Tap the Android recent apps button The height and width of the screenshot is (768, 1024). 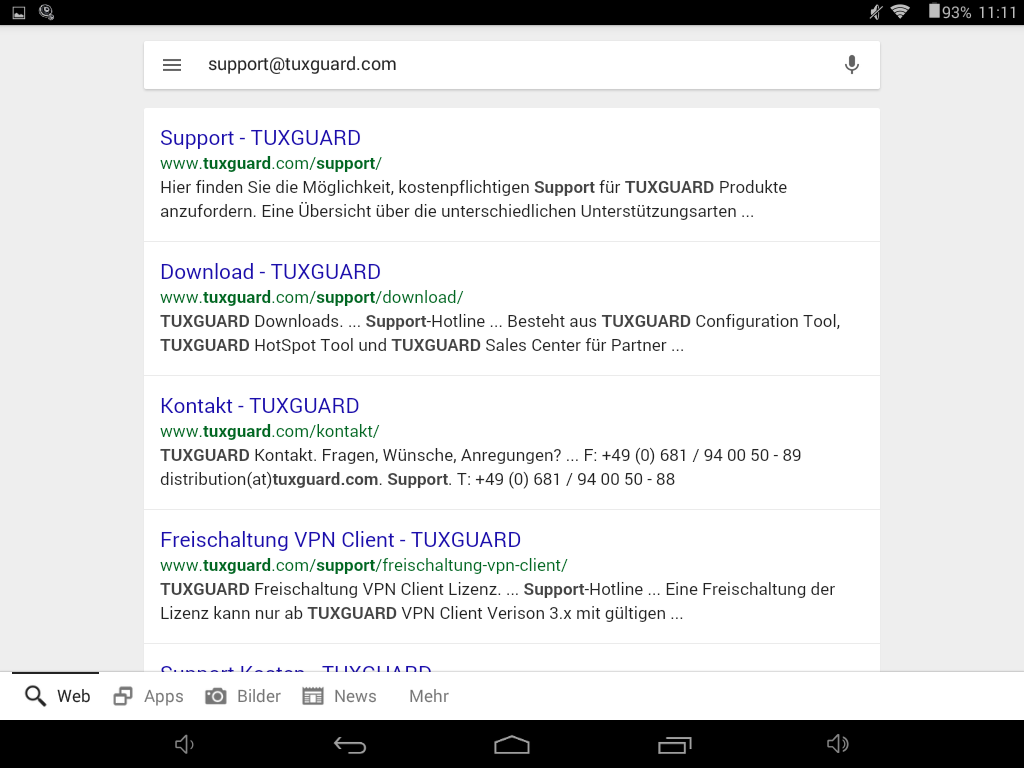pos(675,744)
